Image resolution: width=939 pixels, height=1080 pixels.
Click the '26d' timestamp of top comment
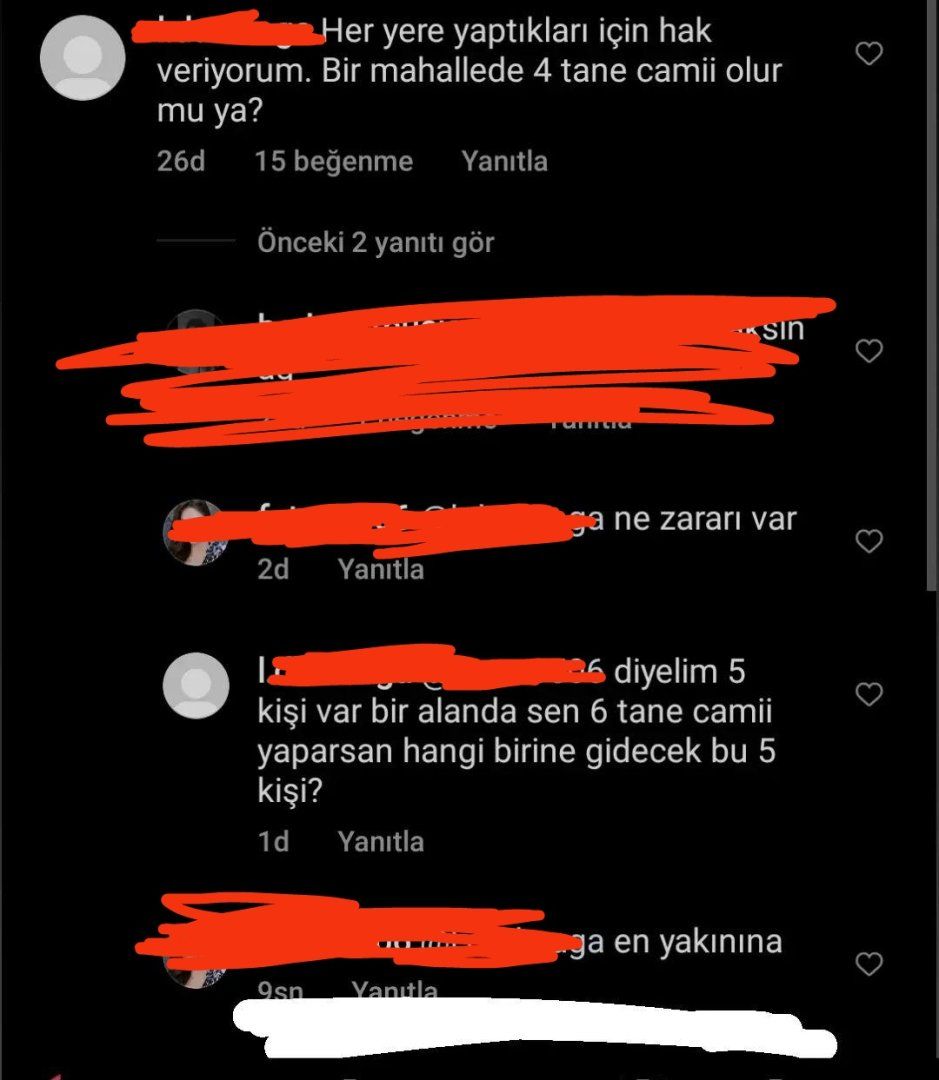[x=180, y=161]
